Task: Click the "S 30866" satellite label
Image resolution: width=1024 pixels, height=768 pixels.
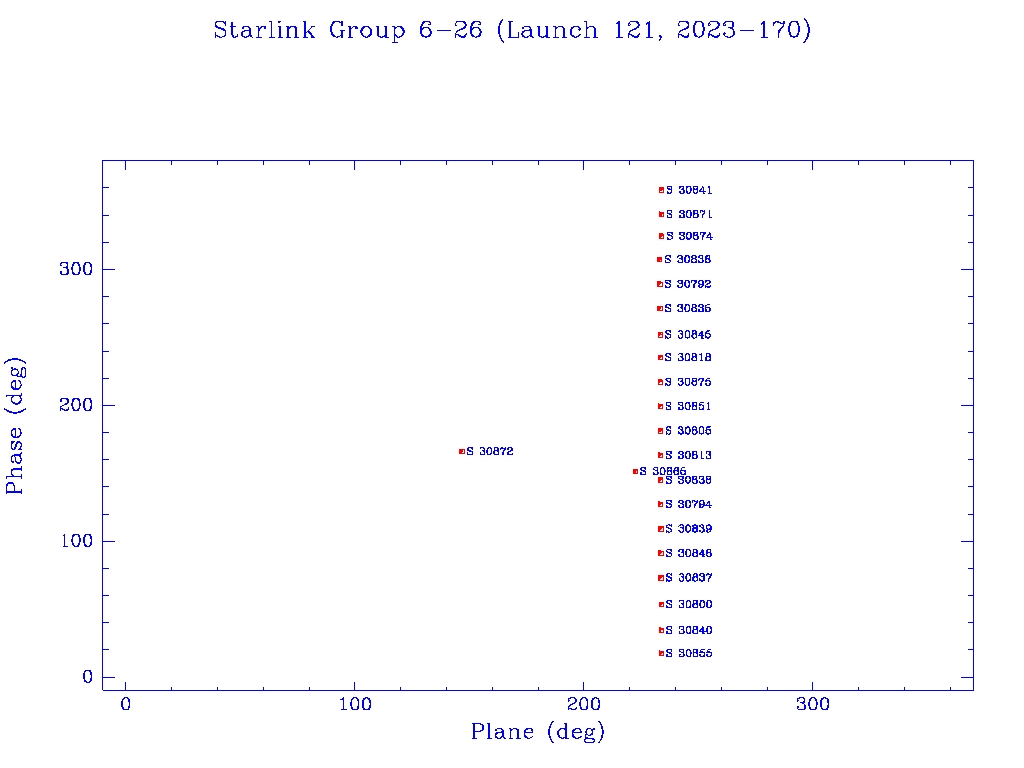Action: tap(663, 472)
